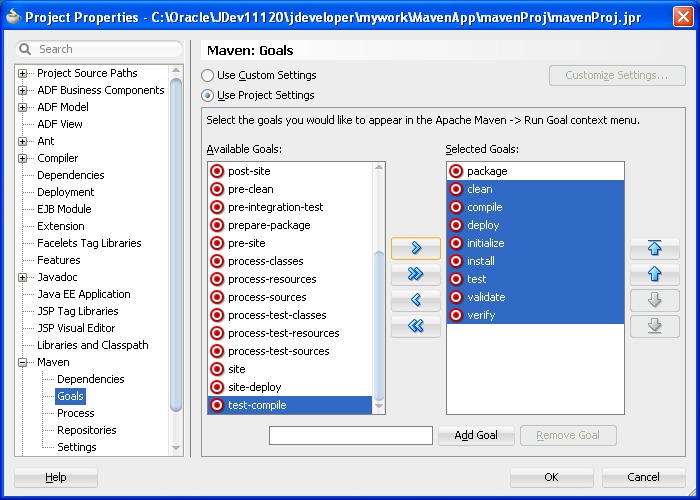Click the icon beside validate in Selected Goals
This screenshot has height=500, width=700.
pos(456,297)
